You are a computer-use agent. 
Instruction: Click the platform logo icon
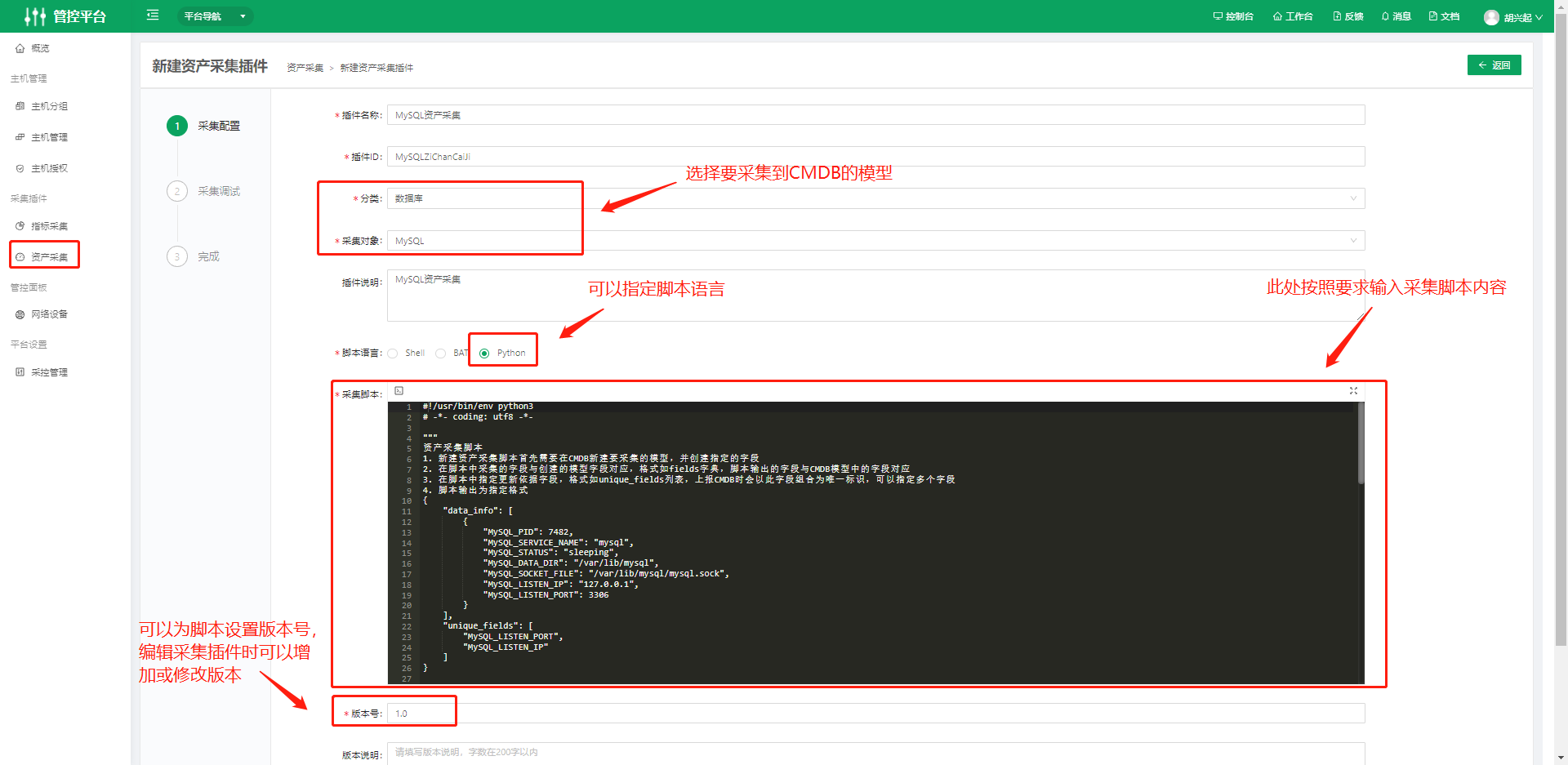point(35,16)
